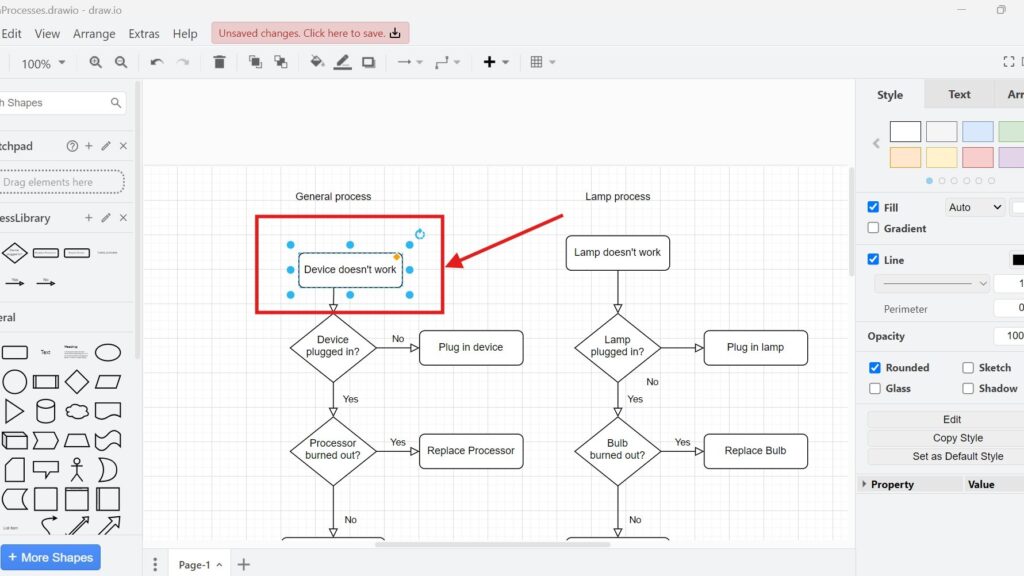This screenshot has height=576, width=1024.
Task: Disable the Rounded option
Action: 874,367
